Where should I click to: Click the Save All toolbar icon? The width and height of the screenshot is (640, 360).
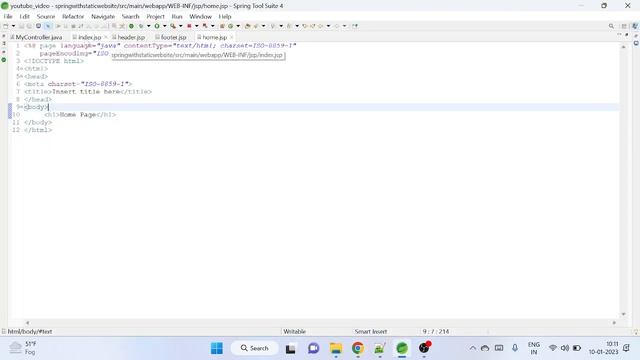click(x=29, y=26)
